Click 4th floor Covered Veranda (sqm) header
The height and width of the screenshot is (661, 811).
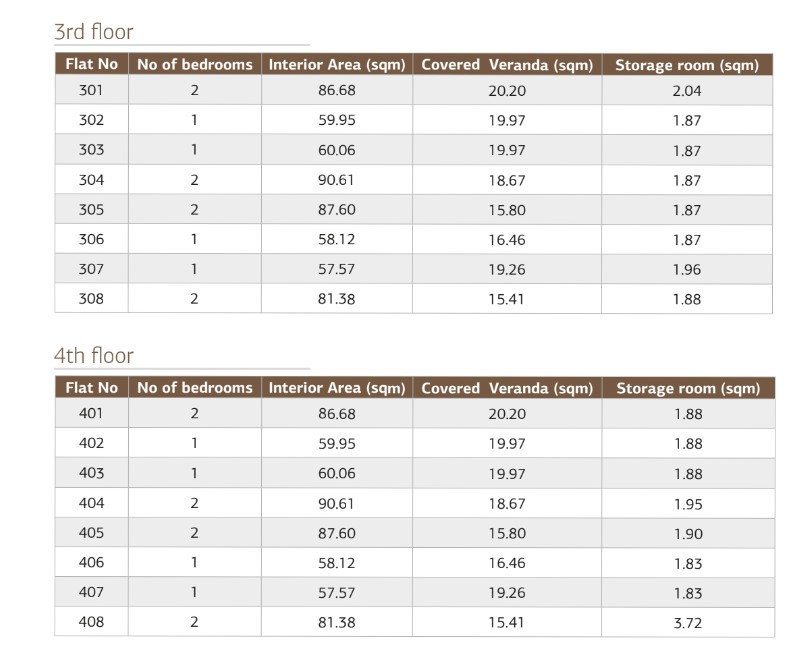[x=507, y=388]
